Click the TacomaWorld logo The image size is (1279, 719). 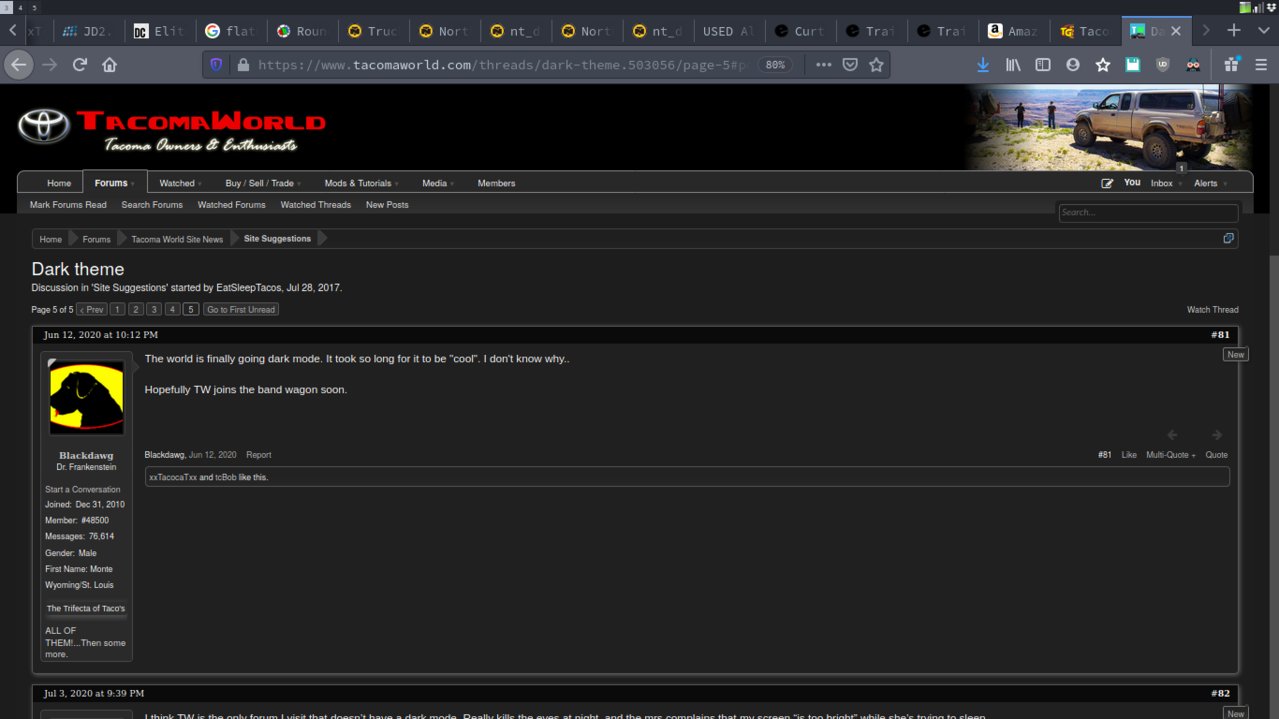172,129
